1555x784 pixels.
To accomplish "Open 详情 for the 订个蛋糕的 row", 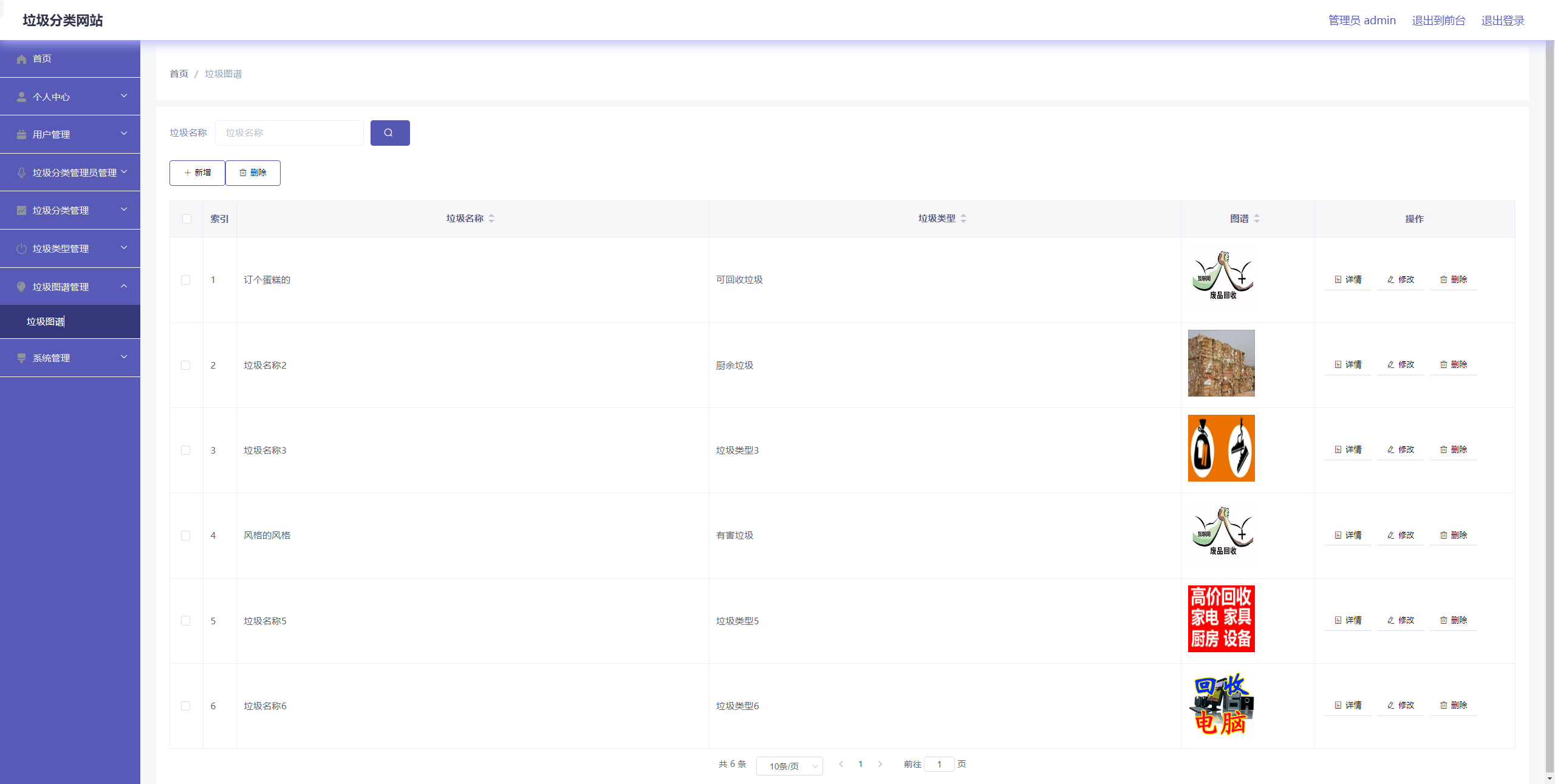I will (x=1347, y=279).
